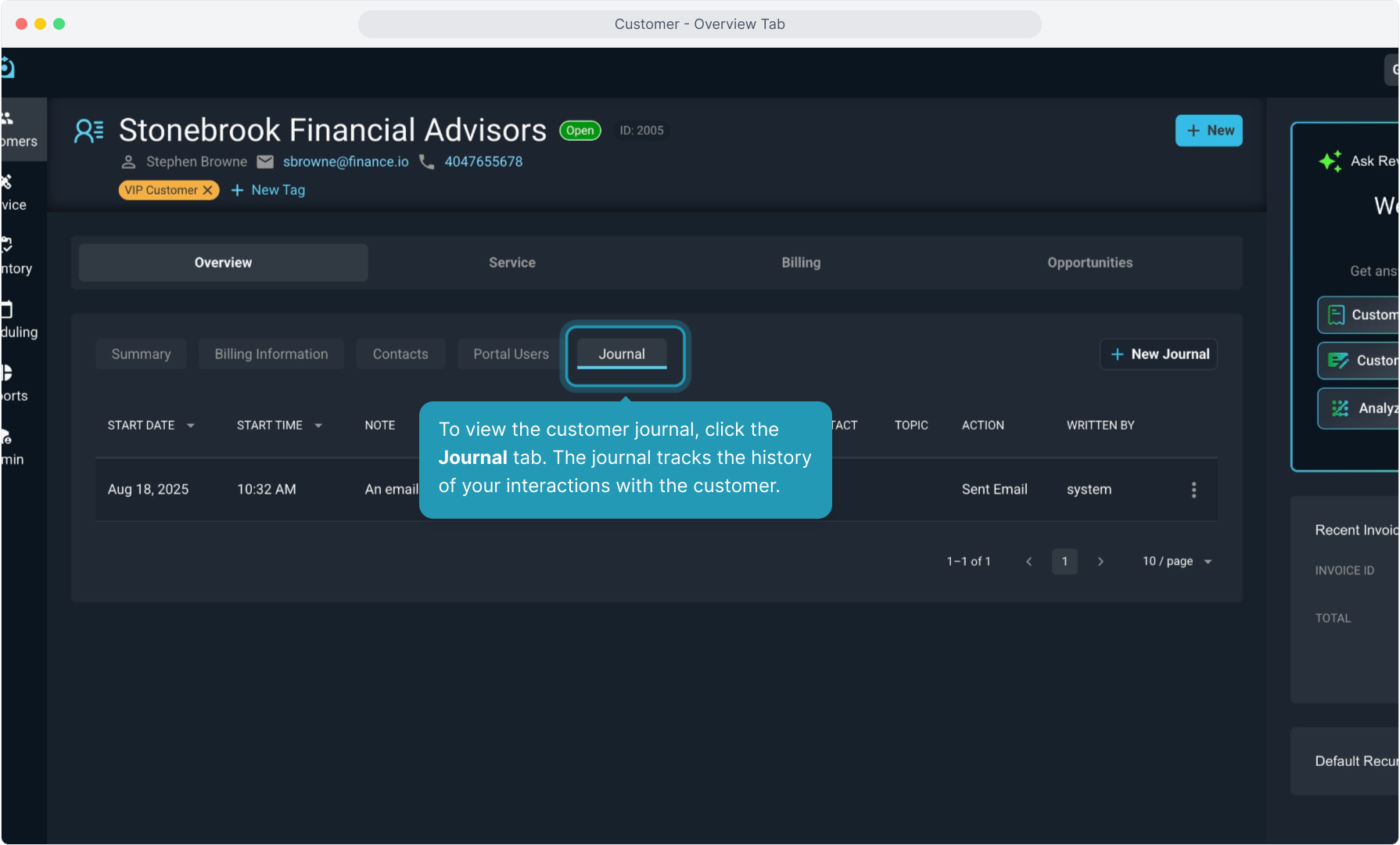Viewport: 1400px width, 845px height.
Task: Click the app logo in top bar
Action: [8, 68]
